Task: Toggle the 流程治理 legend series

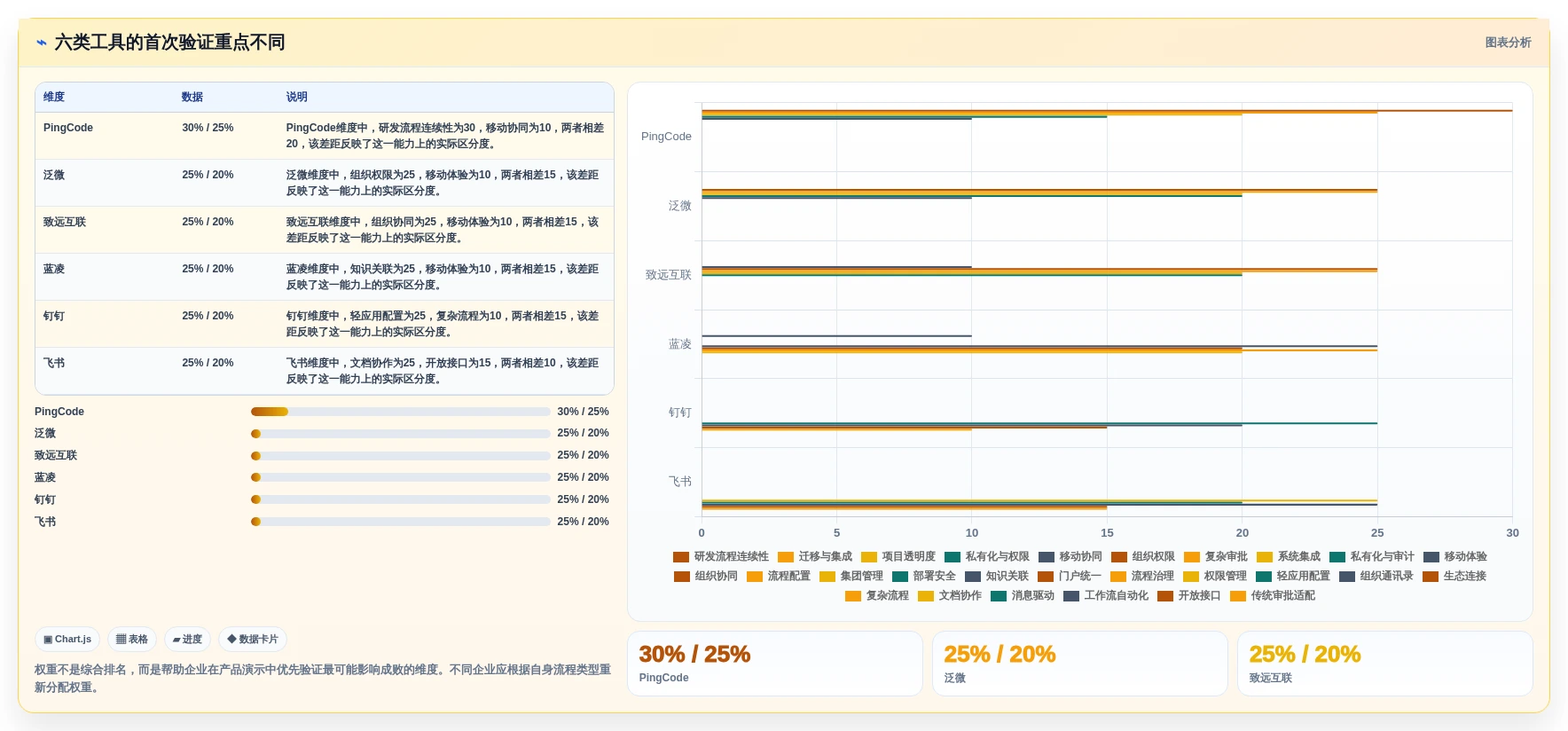Action: [1142, 576]
